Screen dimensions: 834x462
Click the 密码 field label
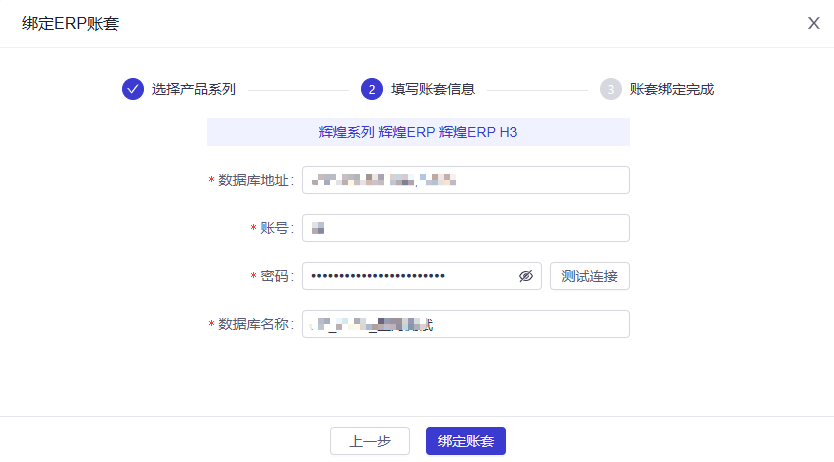click(277, 276)
